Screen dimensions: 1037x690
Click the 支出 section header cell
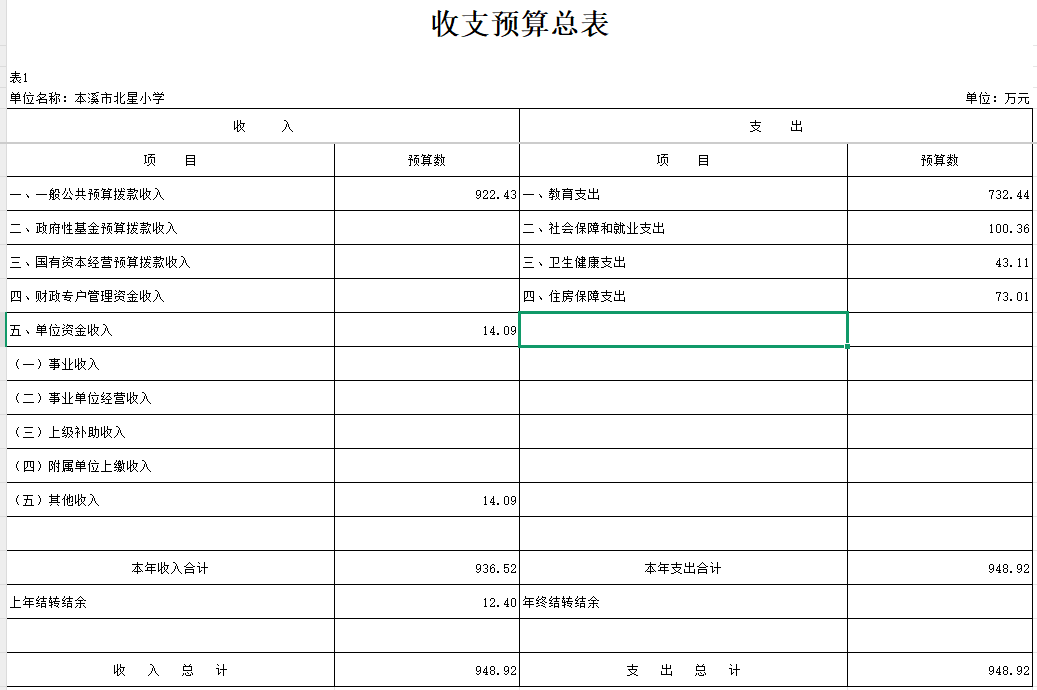click(776, 126)
